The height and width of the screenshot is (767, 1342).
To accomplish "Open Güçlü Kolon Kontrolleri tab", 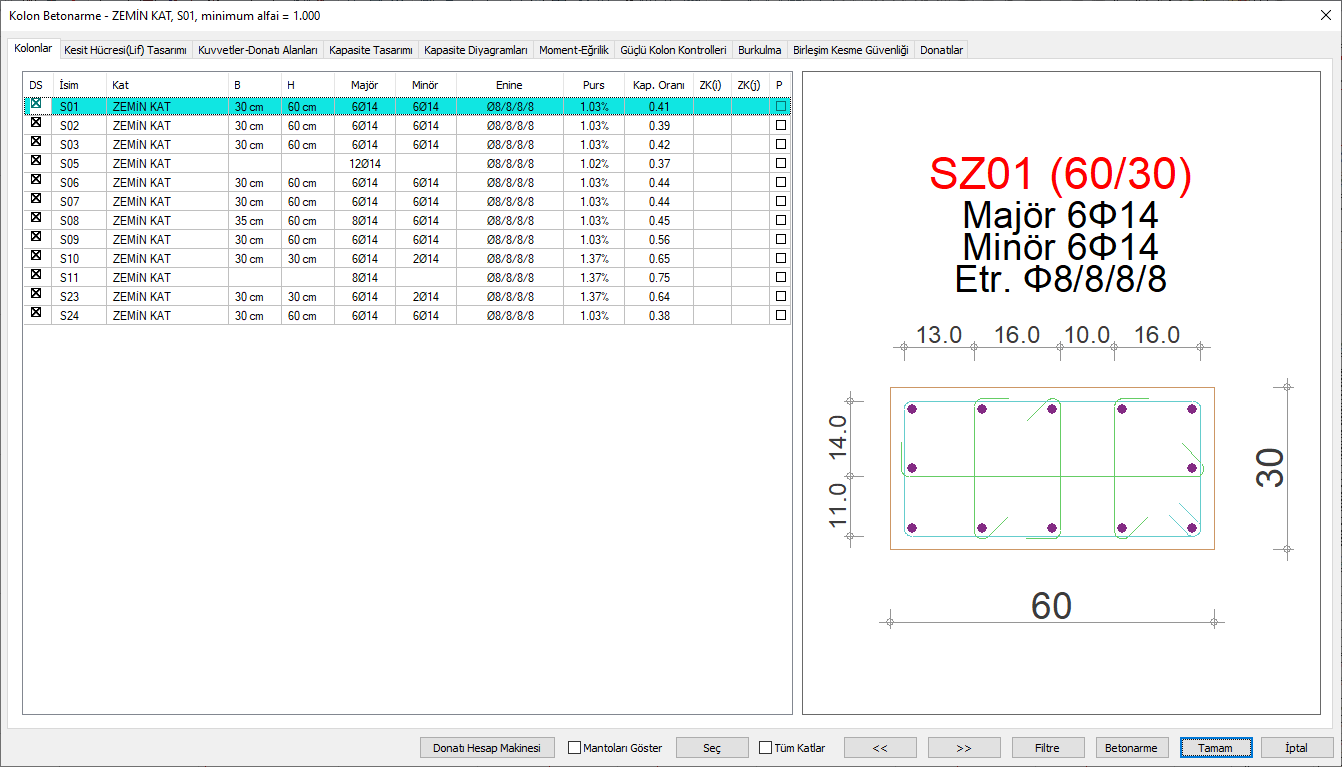I will click(673, 49).
